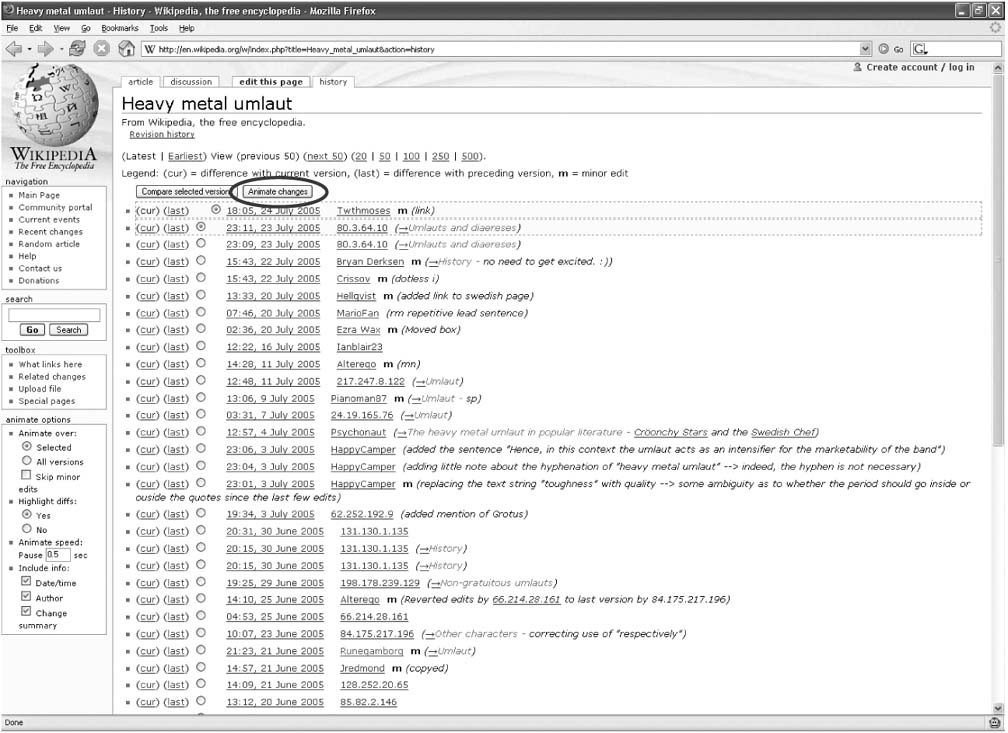Expand the Back button history dropdown arrow
1008x733 pixels.
tap(30, 48)
